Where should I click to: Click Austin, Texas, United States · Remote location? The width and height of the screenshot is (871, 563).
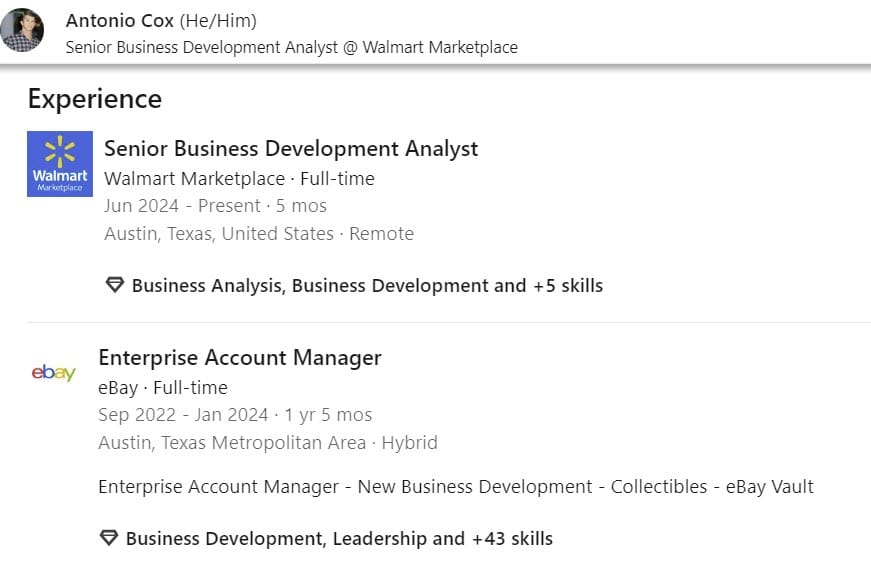click(x=258, y=233)
